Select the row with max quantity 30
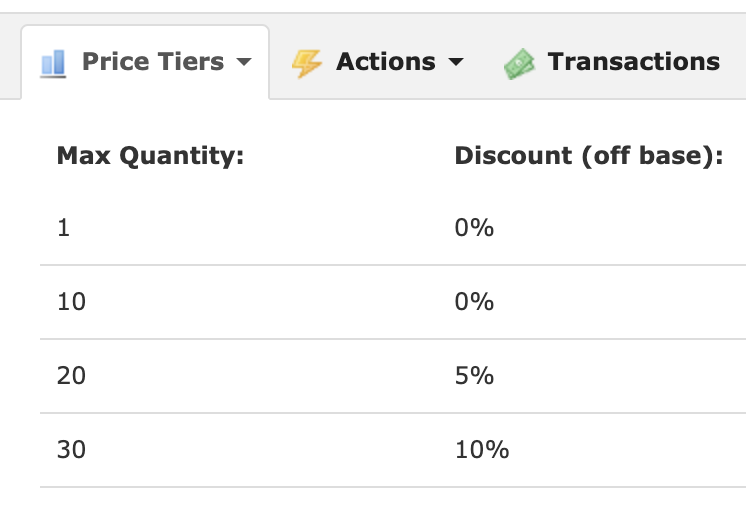 tap(393, 450)
